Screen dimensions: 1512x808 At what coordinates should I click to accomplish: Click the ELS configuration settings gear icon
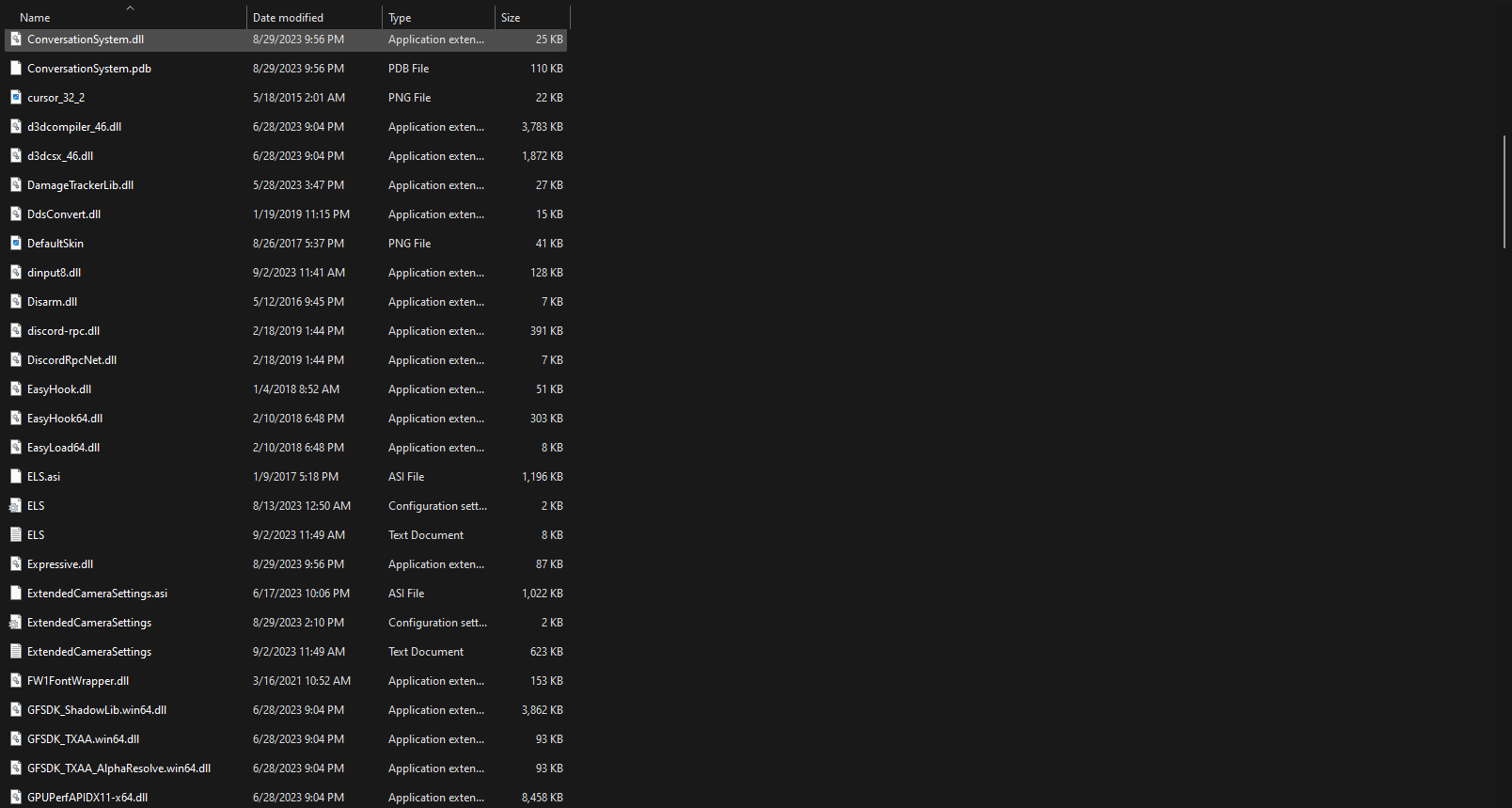tap(16, 506)
